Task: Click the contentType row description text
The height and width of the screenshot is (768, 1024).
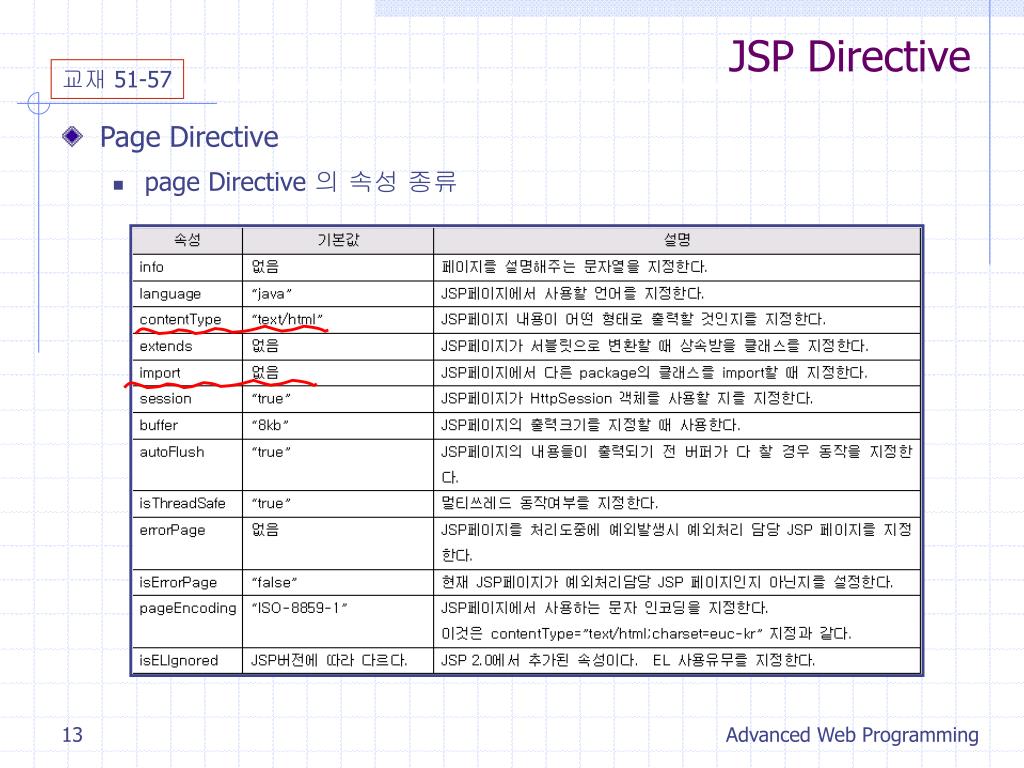Action: coord(633,319)
